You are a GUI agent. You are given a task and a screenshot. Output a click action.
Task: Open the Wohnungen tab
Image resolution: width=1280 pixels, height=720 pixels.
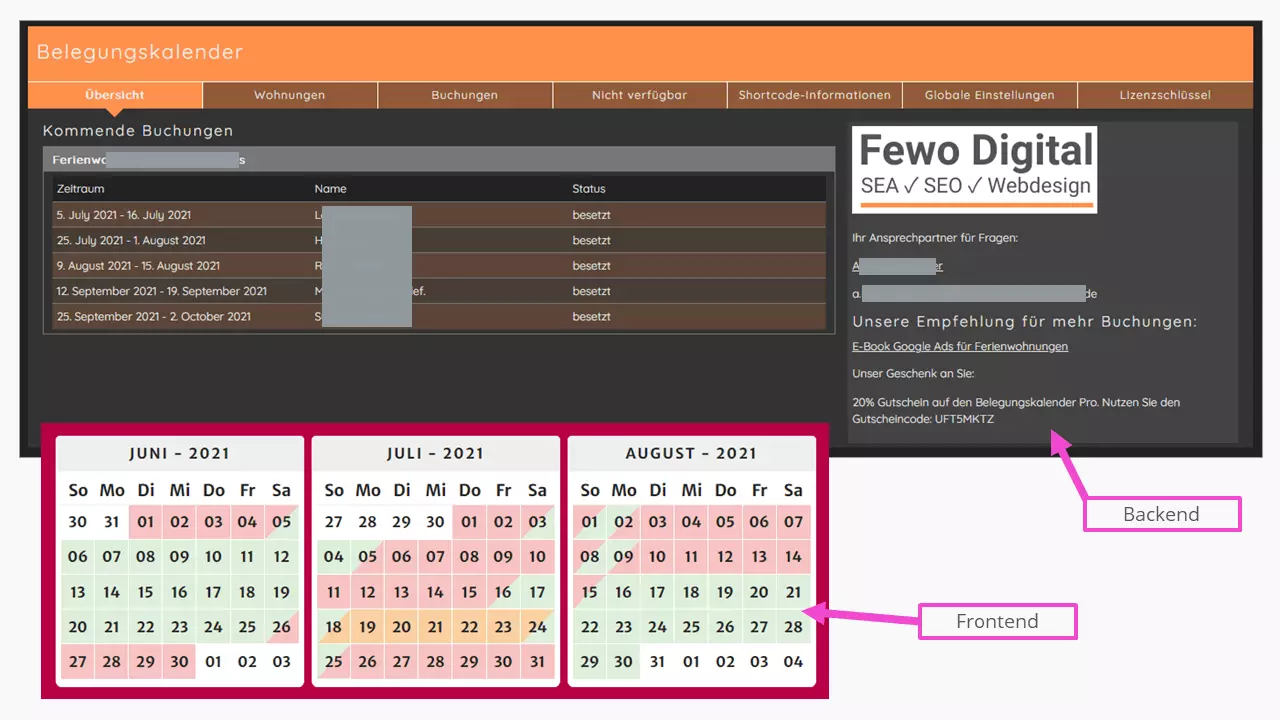click(x=290, y=95)
